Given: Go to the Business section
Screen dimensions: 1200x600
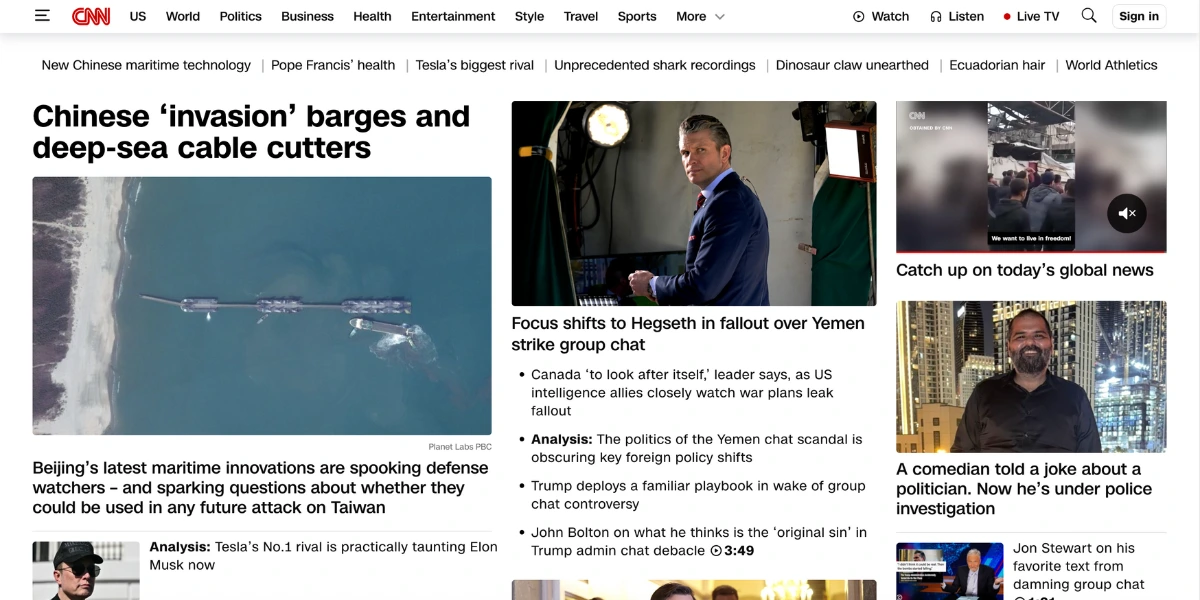Looking at the screenshot, I should 307,16.
